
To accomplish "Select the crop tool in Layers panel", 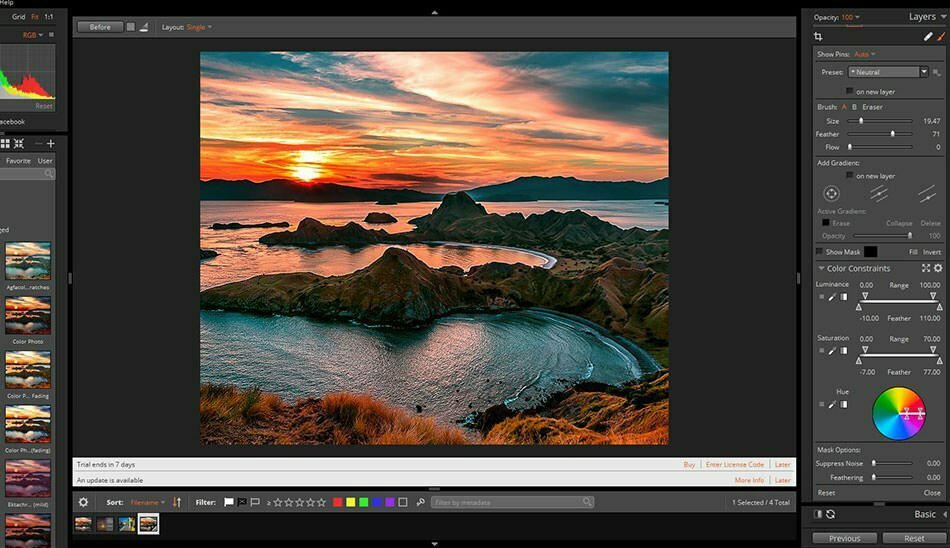I will coord(819,37).
